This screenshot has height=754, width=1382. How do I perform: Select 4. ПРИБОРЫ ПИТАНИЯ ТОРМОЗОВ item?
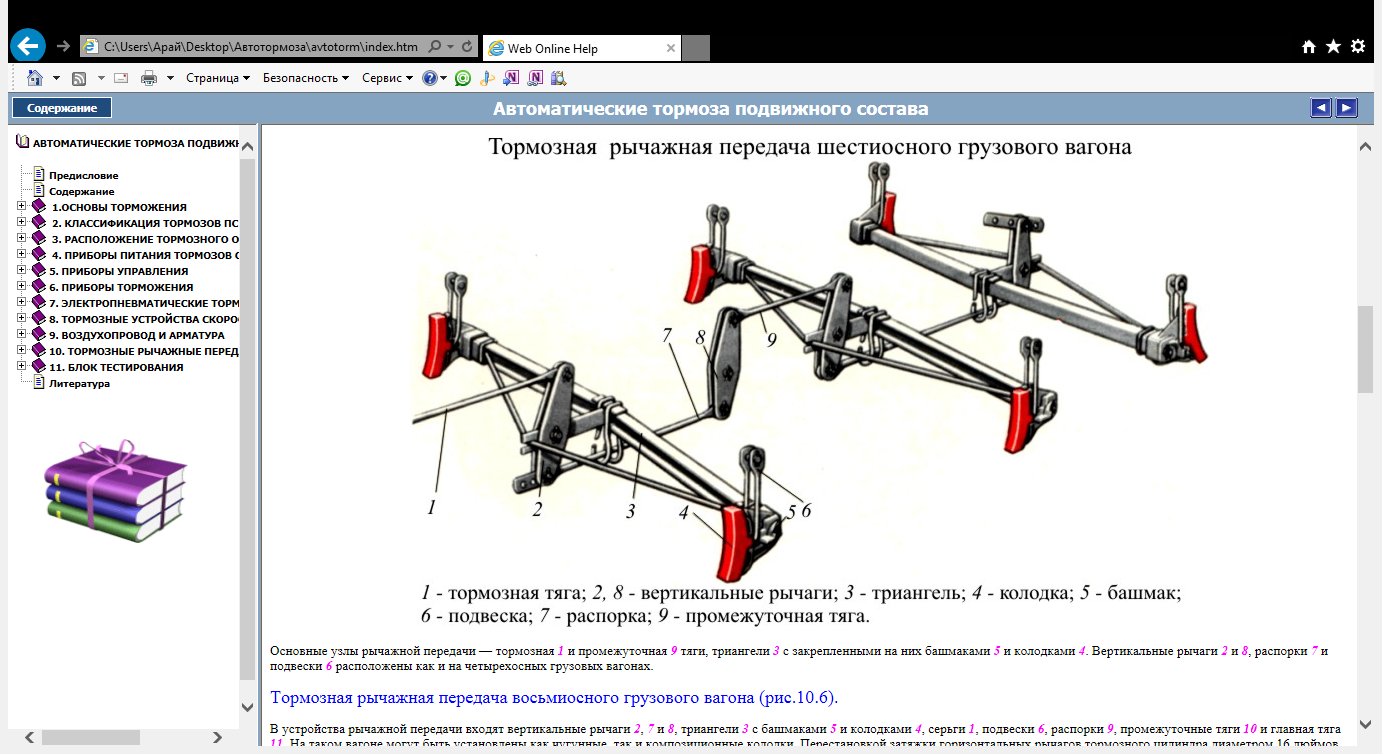(x=144, y=255)
